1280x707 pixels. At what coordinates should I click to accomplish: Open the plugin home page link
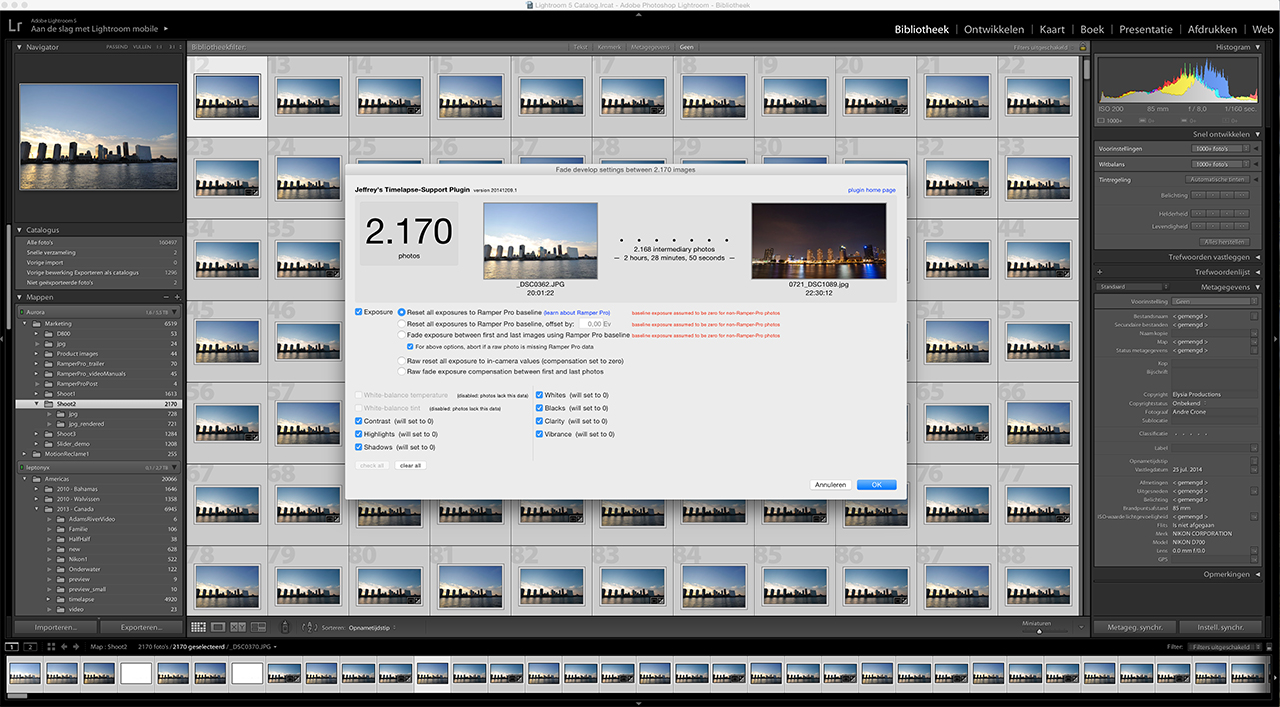[x=872, y=190]
